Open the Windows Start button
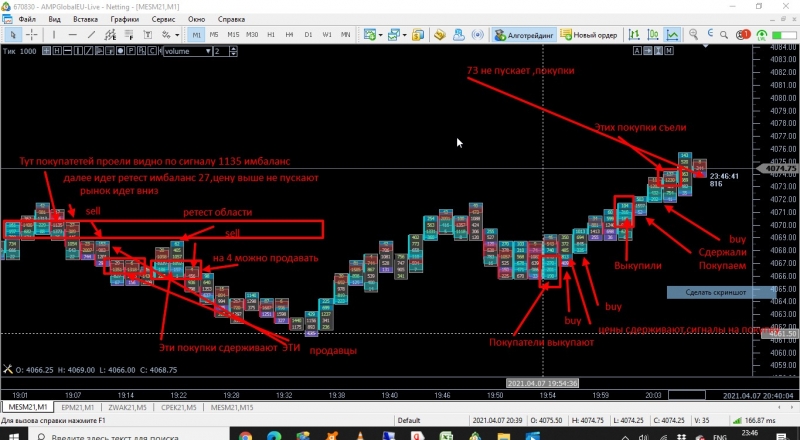Viewport: 800px width, 440px height. click(x=14, y=435)
